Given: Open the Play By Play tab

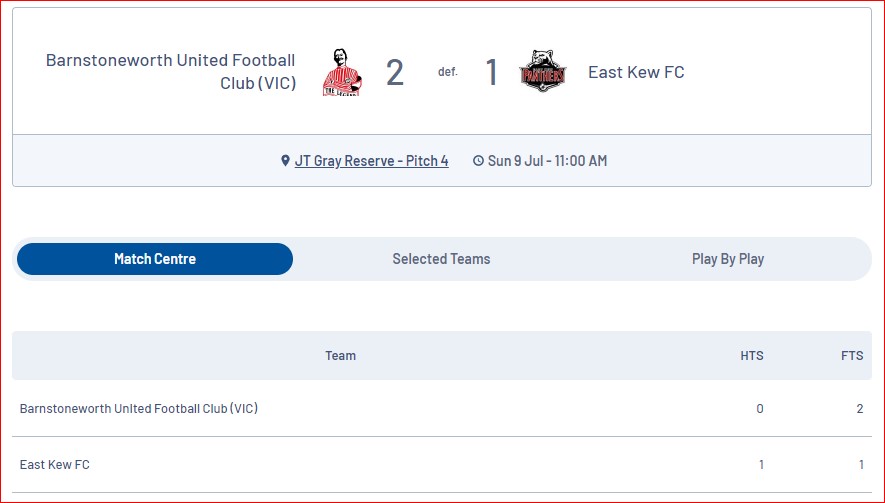Looking at the screenshot, I should 728,259.
